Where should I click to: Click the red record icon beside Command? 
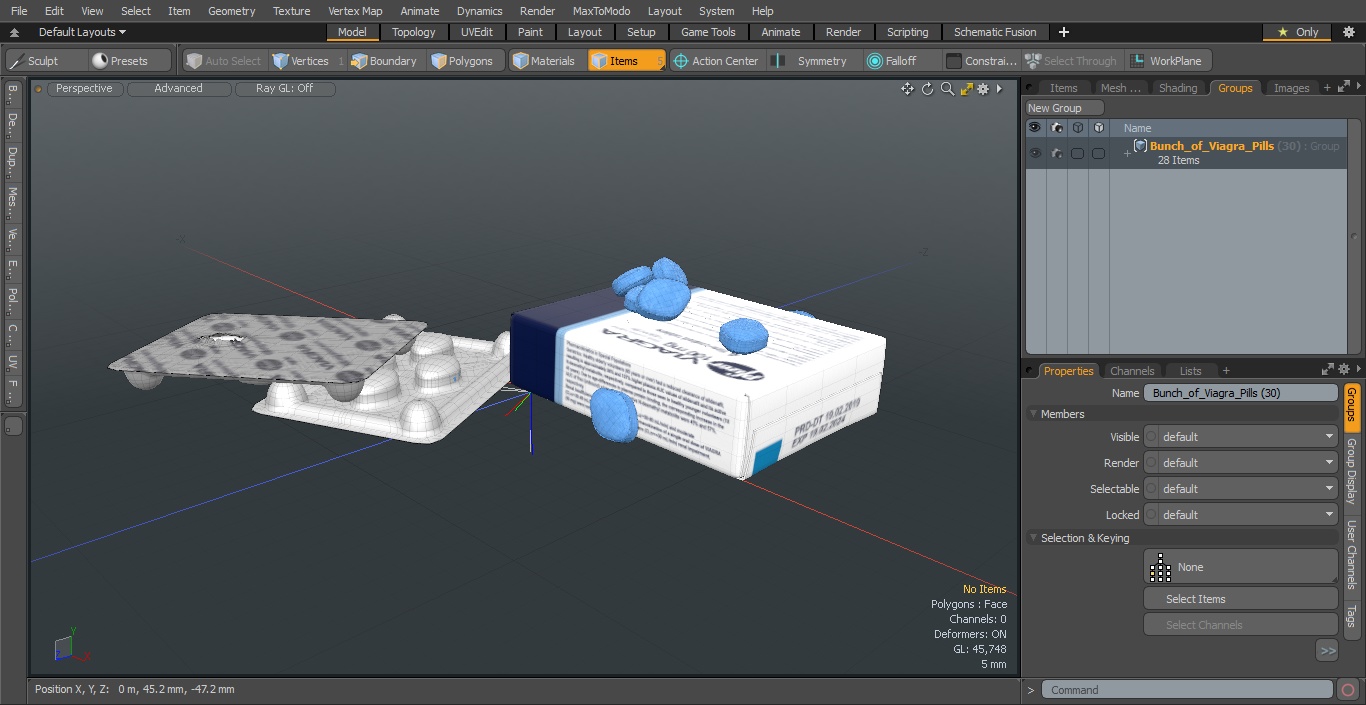pos(1348,690)
